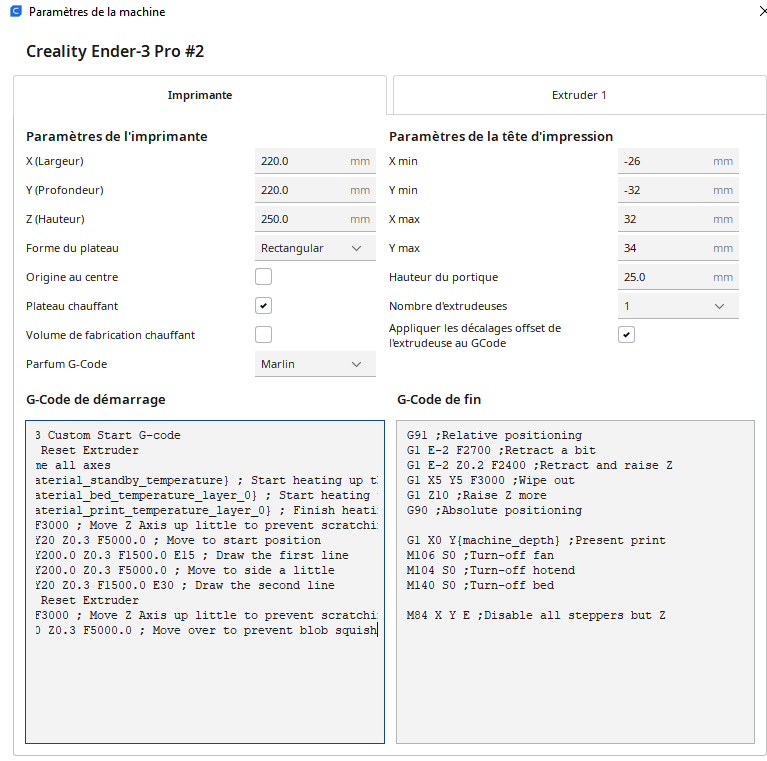Screen dimensions: 767x761
Task: Enable the Origine au centre checkbox
Action: (263, 277)
